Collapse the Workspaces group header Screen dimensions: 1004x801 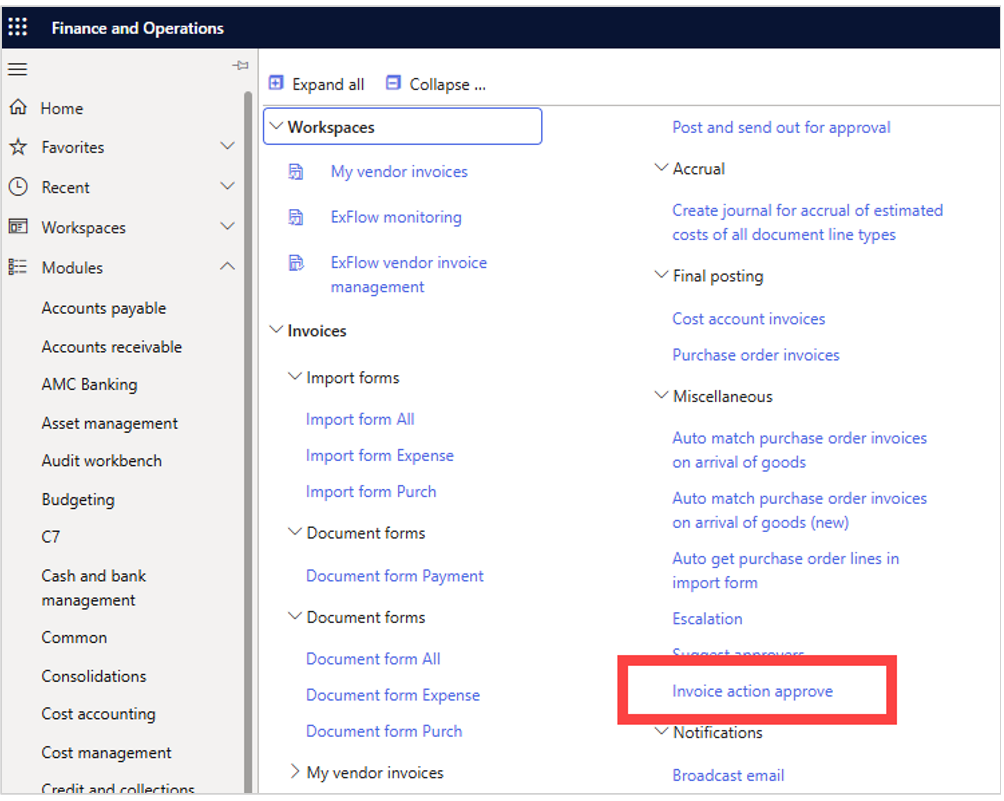pyautogui.click(x=402, y=127)
